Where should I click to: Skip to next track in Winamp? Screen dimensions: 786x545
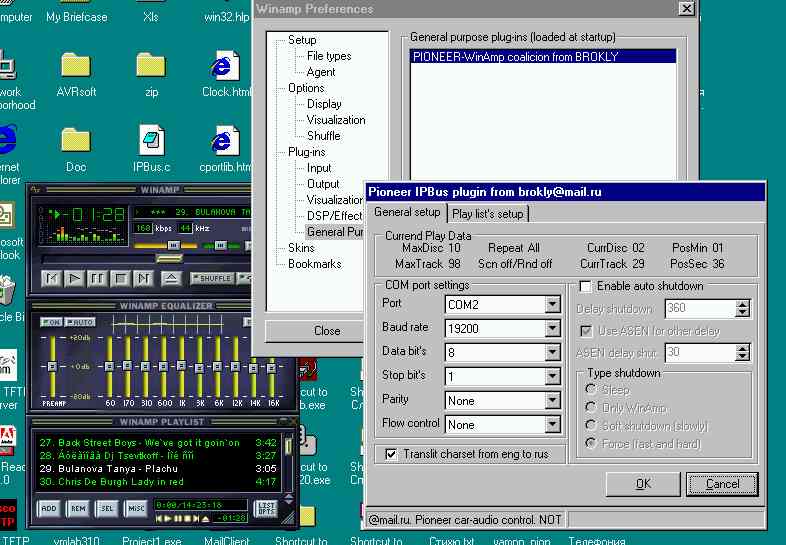tap(143, 278)
